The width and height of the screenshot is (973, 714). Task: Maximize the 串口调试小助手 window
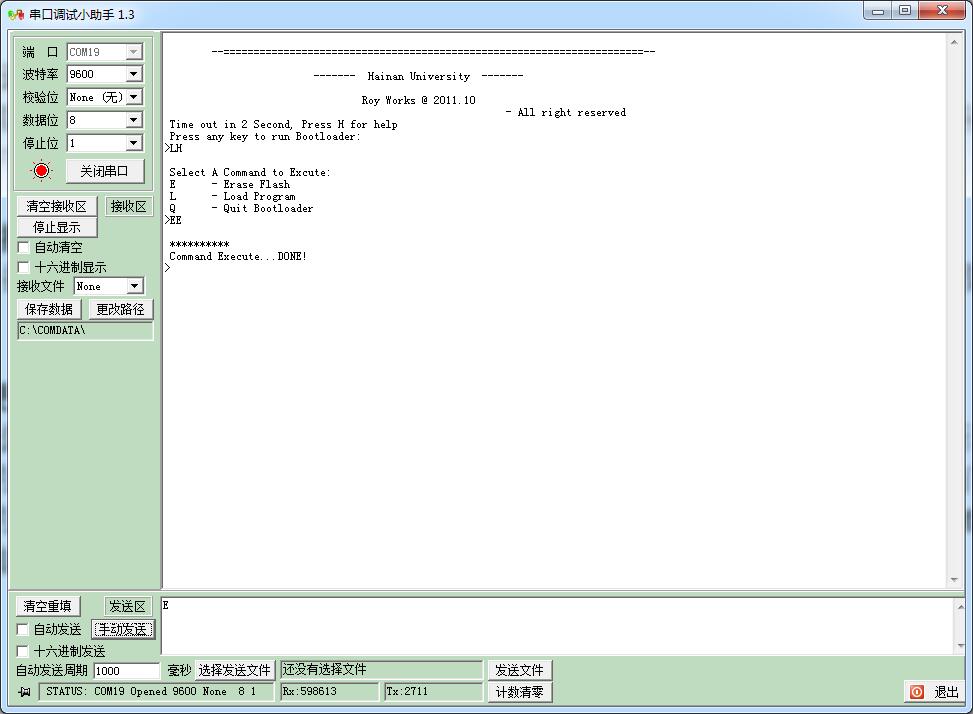pos(905,11)
